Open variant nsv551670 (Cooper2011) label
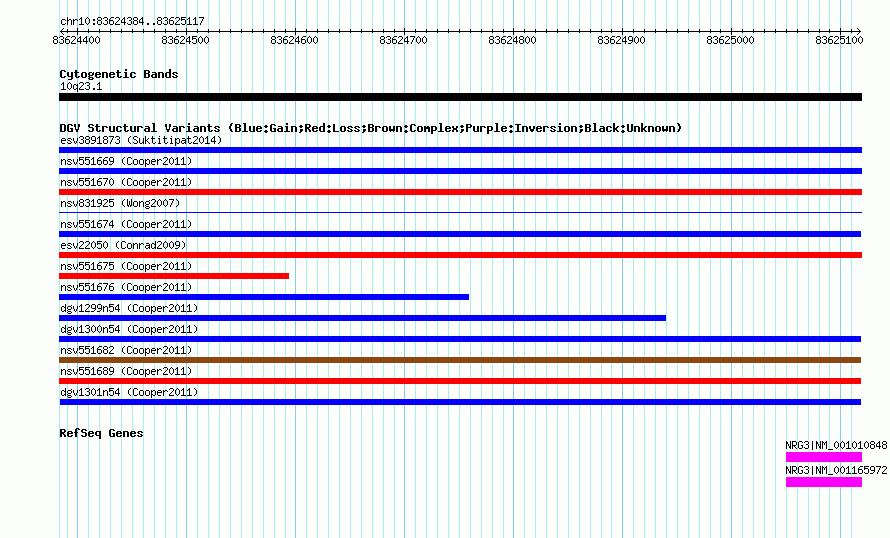The height and width of the screenshot is (538, 890). click(126, 182)
